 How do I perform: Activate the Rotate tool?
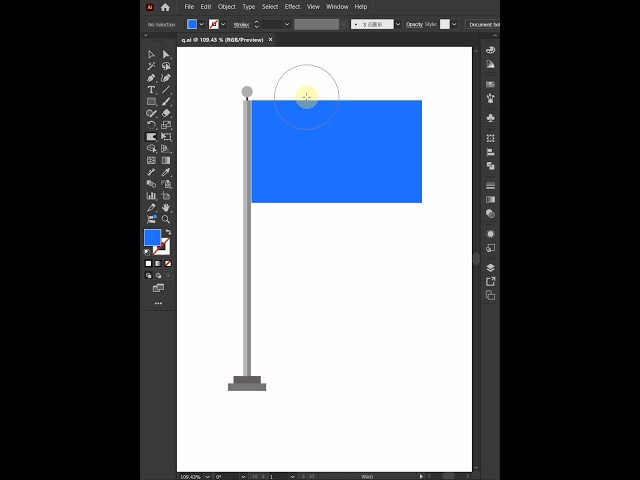[x=151, y=125]
